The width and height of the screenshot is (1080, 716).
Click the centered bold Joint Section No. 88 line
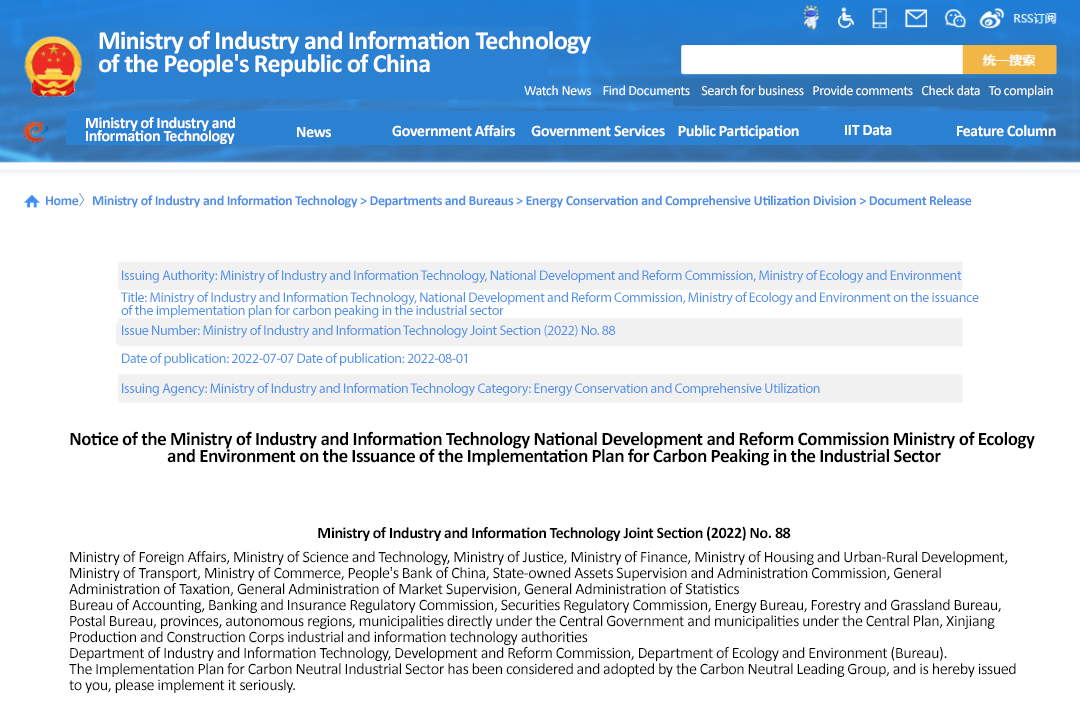pos(554,534)
